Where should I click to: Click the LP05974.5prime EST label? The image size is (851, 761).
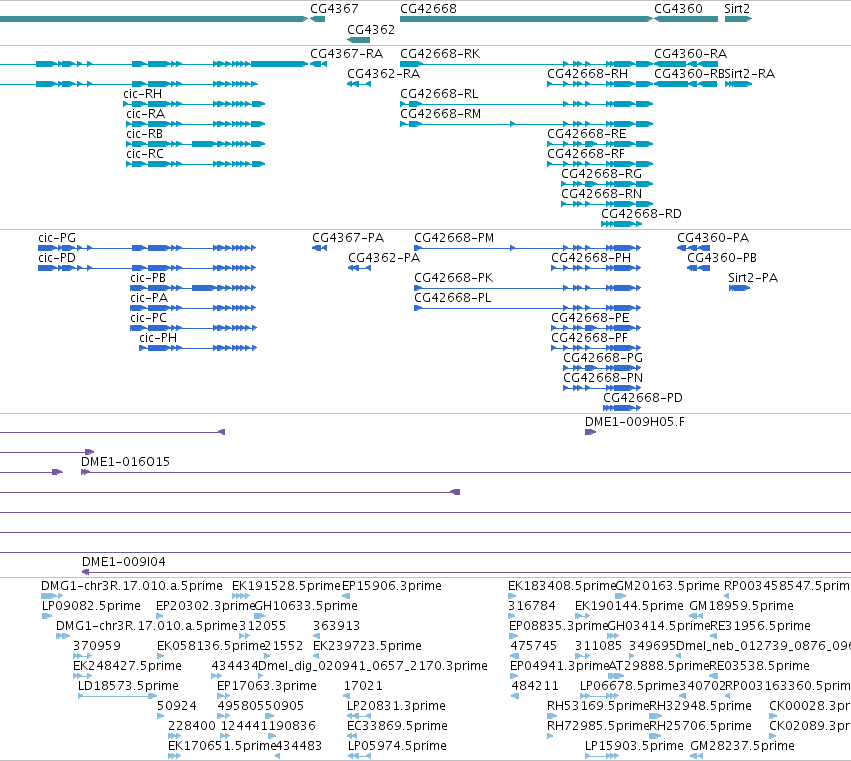(397, 746)
